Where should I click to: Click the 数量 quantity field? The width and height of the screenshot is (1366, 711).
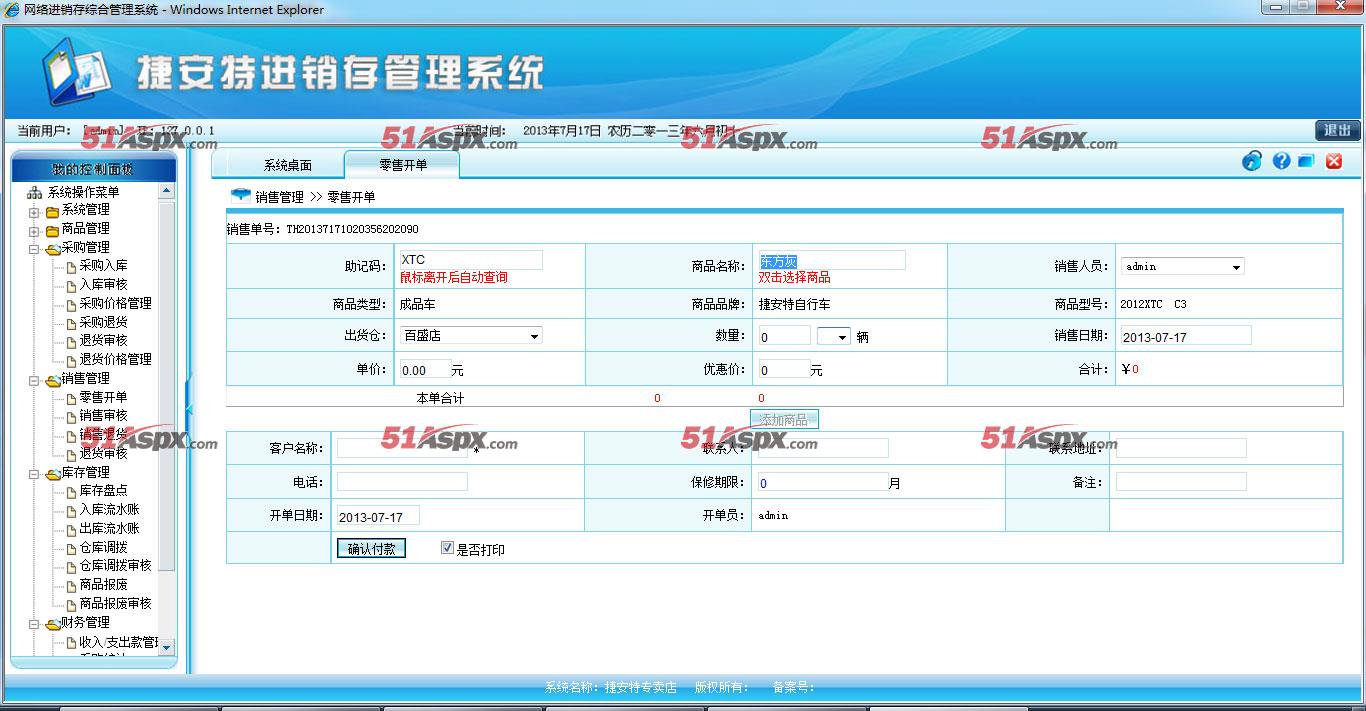(x=784, y=336)
